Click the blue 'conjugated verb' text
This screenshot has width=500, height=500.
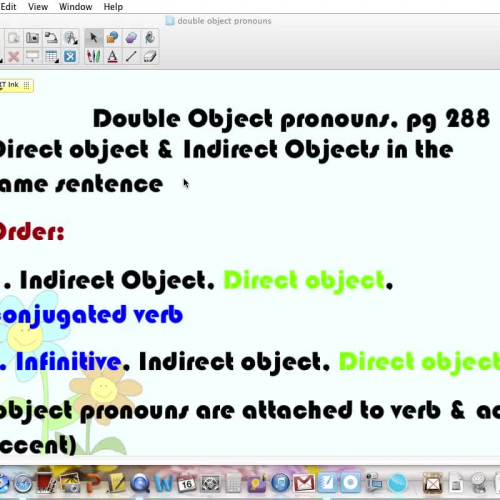[91, 315]
